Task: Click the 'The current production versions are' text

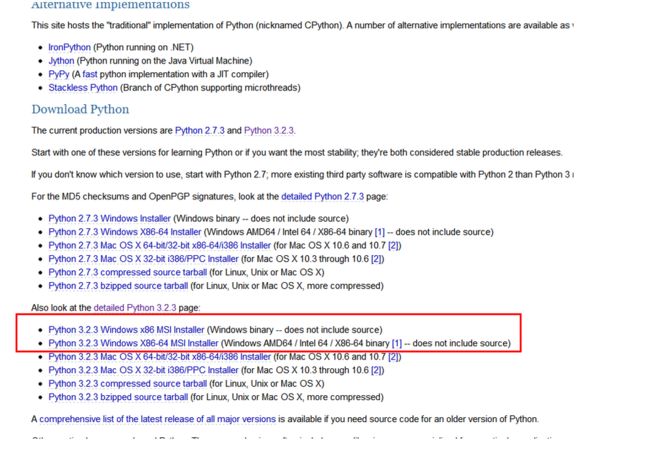Action: 102,131
